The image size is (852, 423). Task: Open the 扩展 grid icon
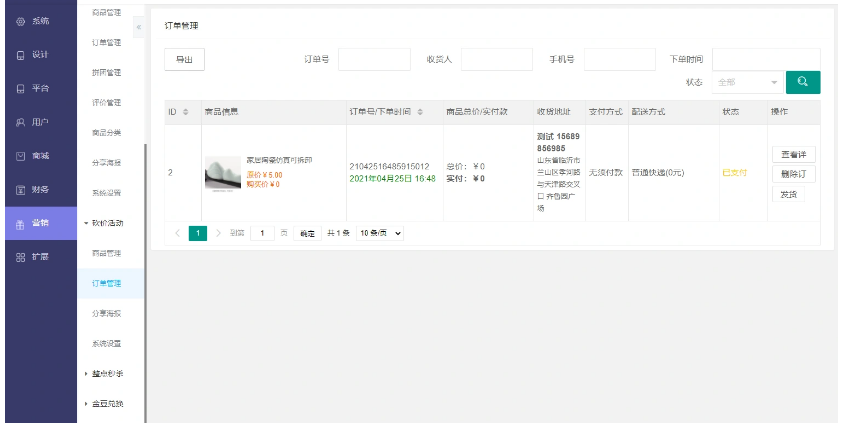point(21,257)
